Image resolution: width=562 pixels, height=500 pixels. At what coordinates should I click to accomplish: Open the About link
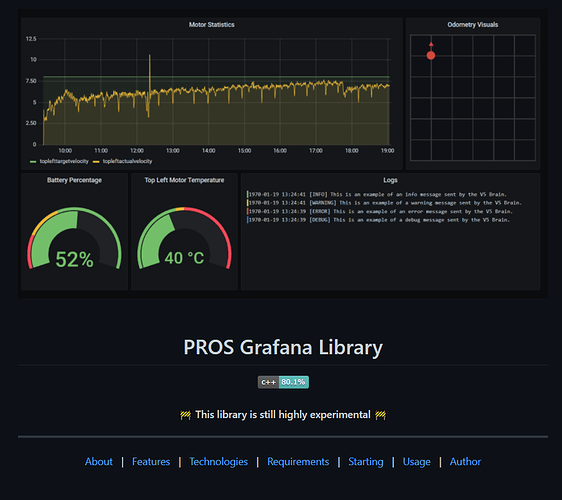[x=99, y=461]
